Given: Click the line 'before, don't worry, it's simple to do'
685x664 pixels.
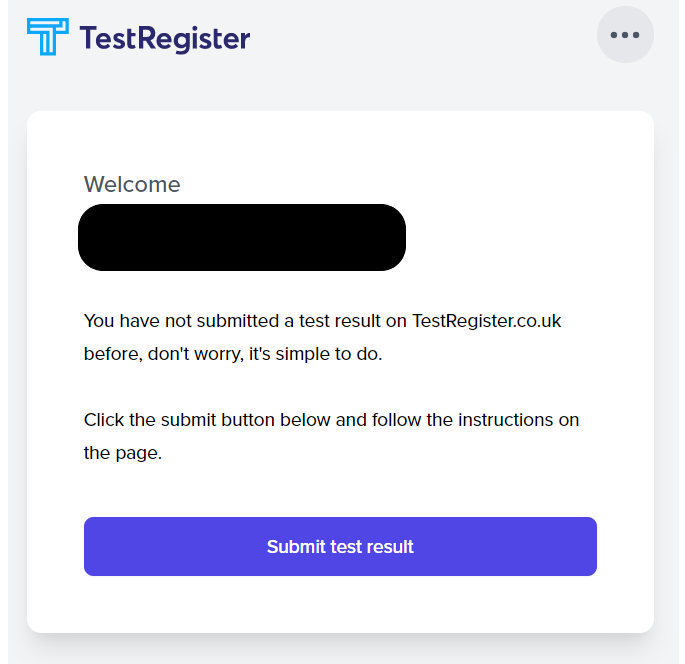Looking at the screenshot, I should 233,354.
